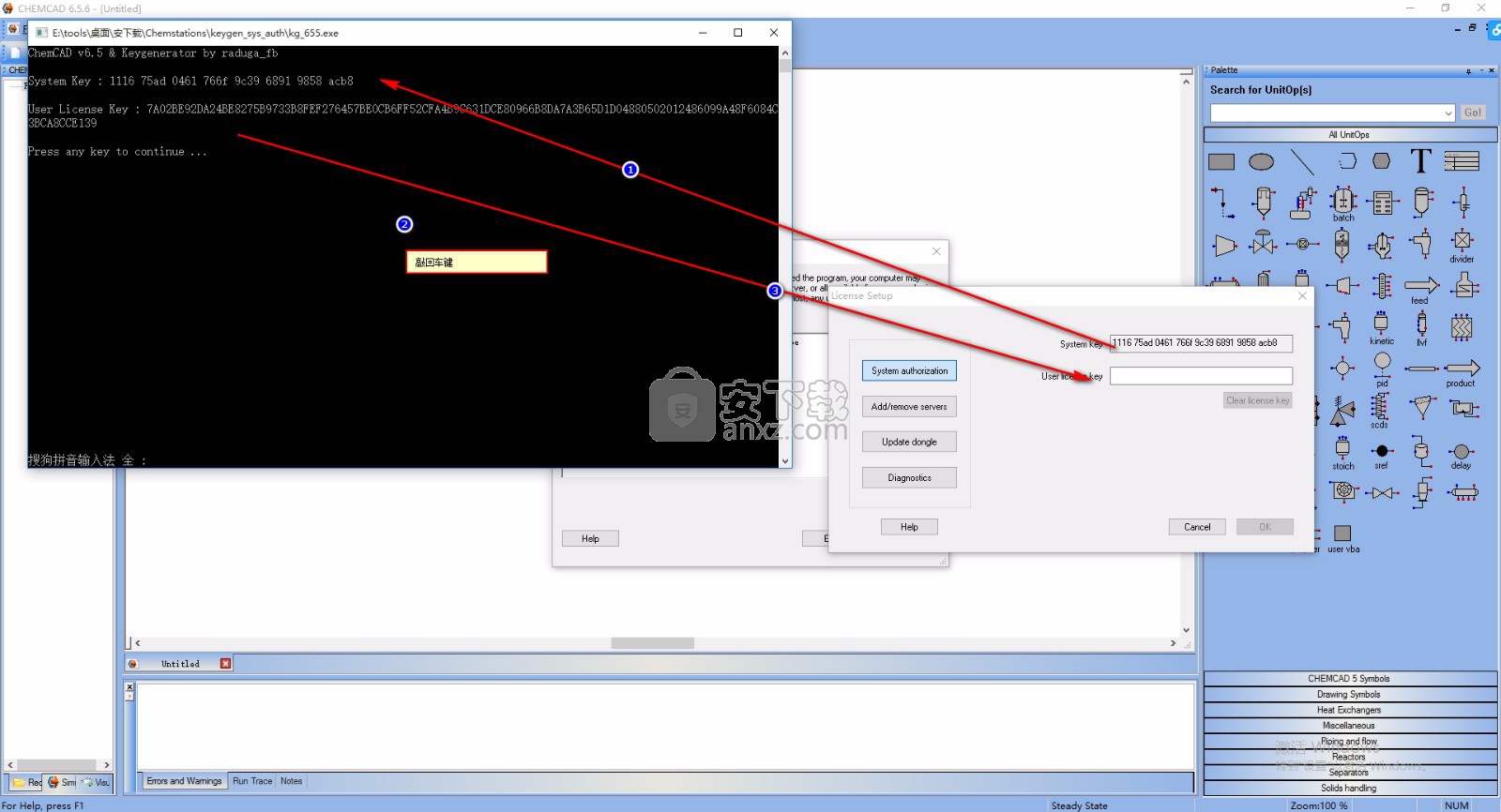Image resolution: width=1501 pixels, height=812 pixels.
Task: Expand Miscellaneous palette group
Action: click(1350, 726)
